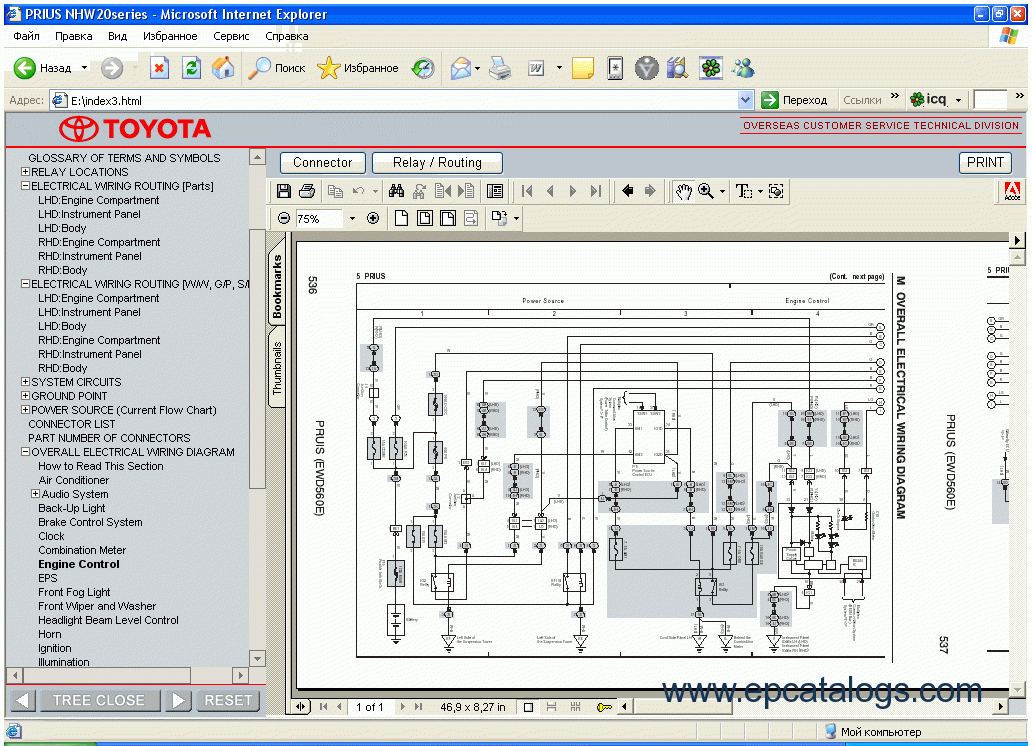Click the IE Refresh icon

click(192, 68)
